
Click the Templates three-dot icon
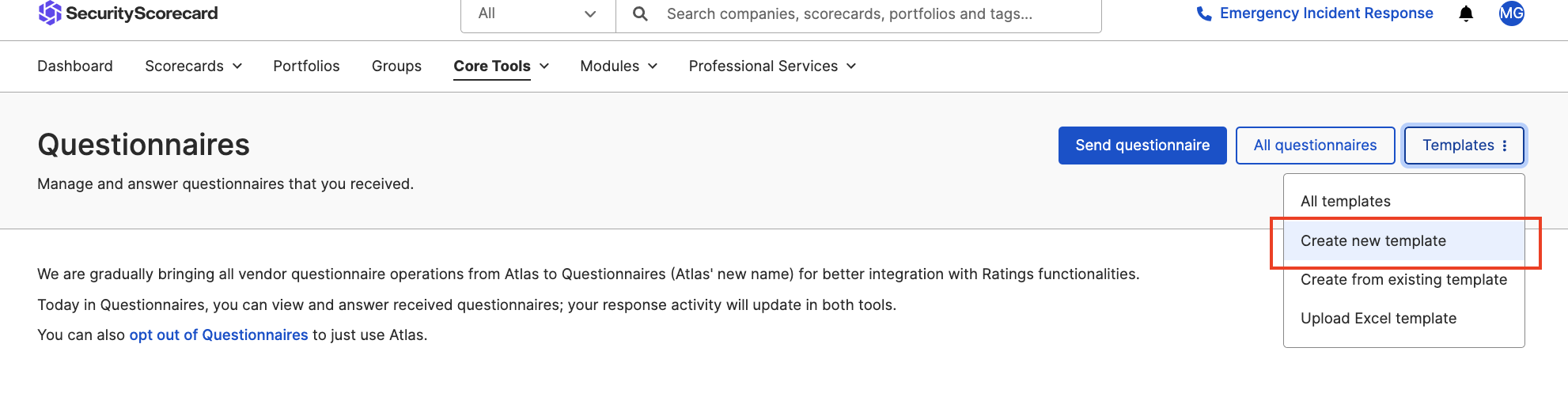1505,146
